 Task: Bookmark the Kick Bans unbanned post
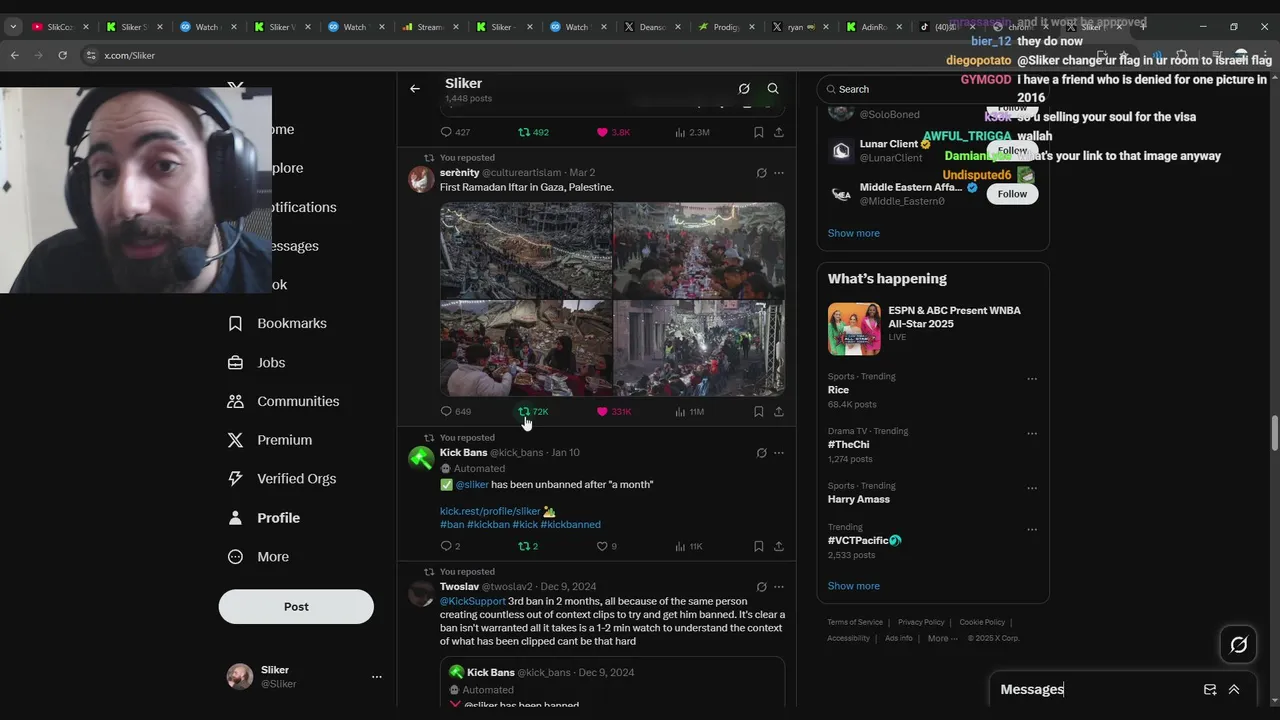coord(759,546)
